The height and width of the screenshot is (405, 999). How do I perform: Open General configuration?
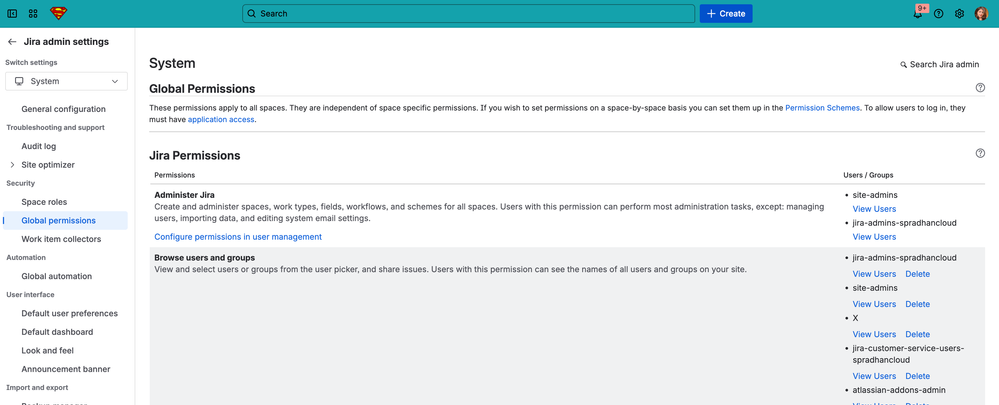point(64,109)
